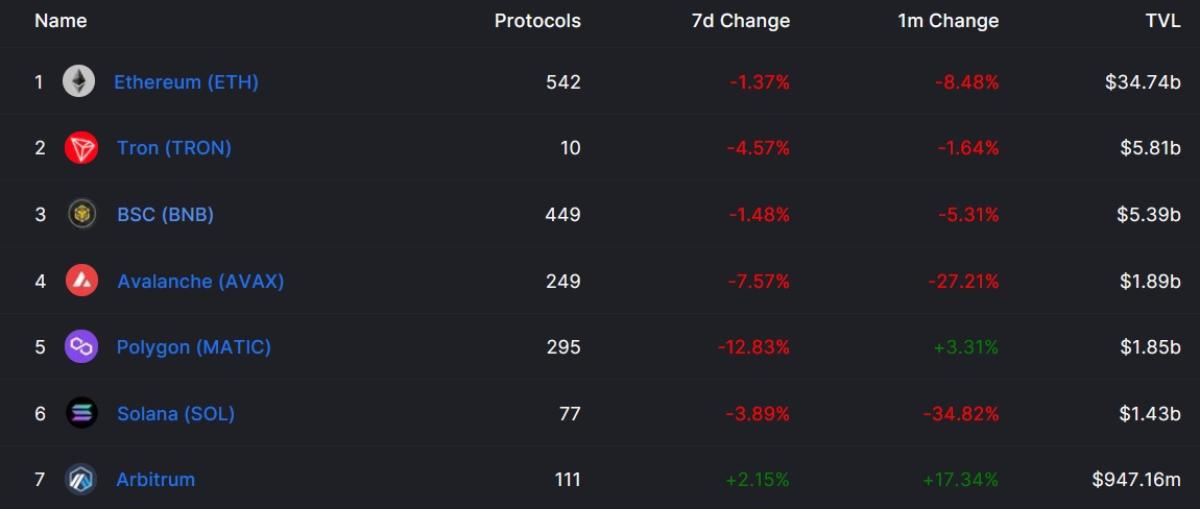Click the Avalanche red logo icon
1200x509 pixels.
(81, 281)
